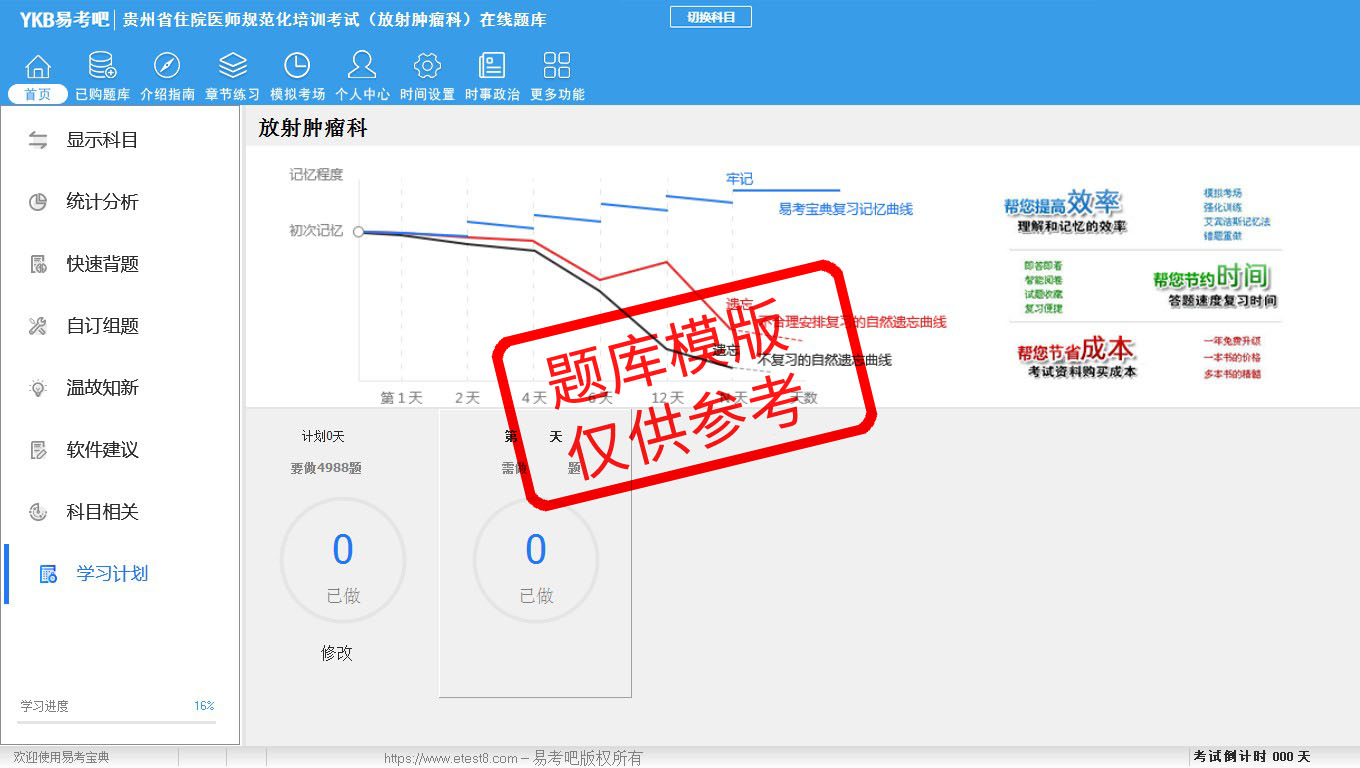Open 时事政治 news icon
Image resolution: width=1360 pixels, height=768 pixels.
click(492, 67)
